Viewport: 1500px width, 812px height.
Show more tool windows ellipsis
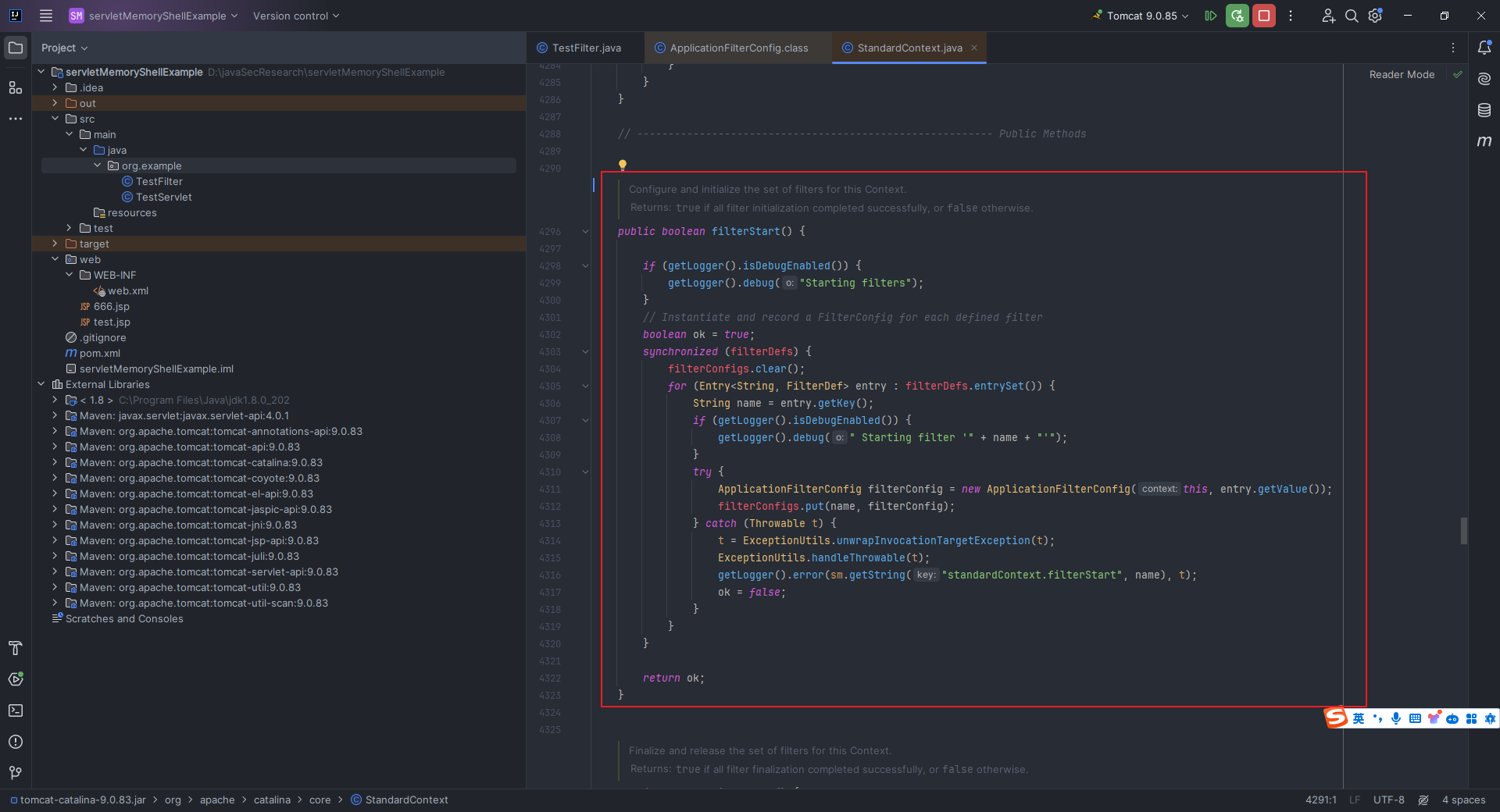(16, 119)
